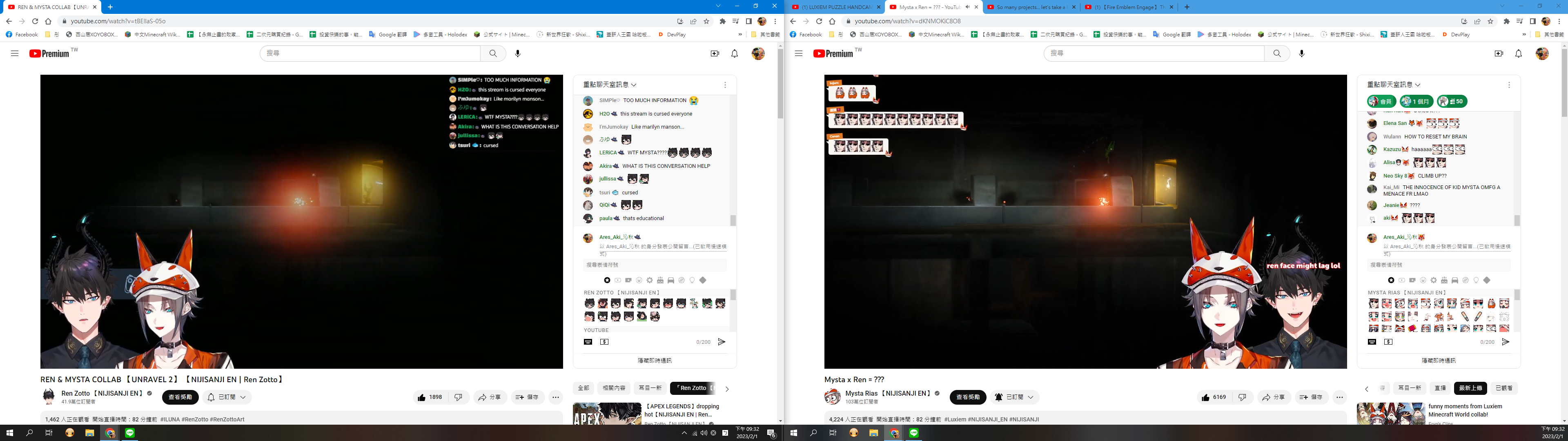Start voice search in right YouTube window

tap(1302, 53)
